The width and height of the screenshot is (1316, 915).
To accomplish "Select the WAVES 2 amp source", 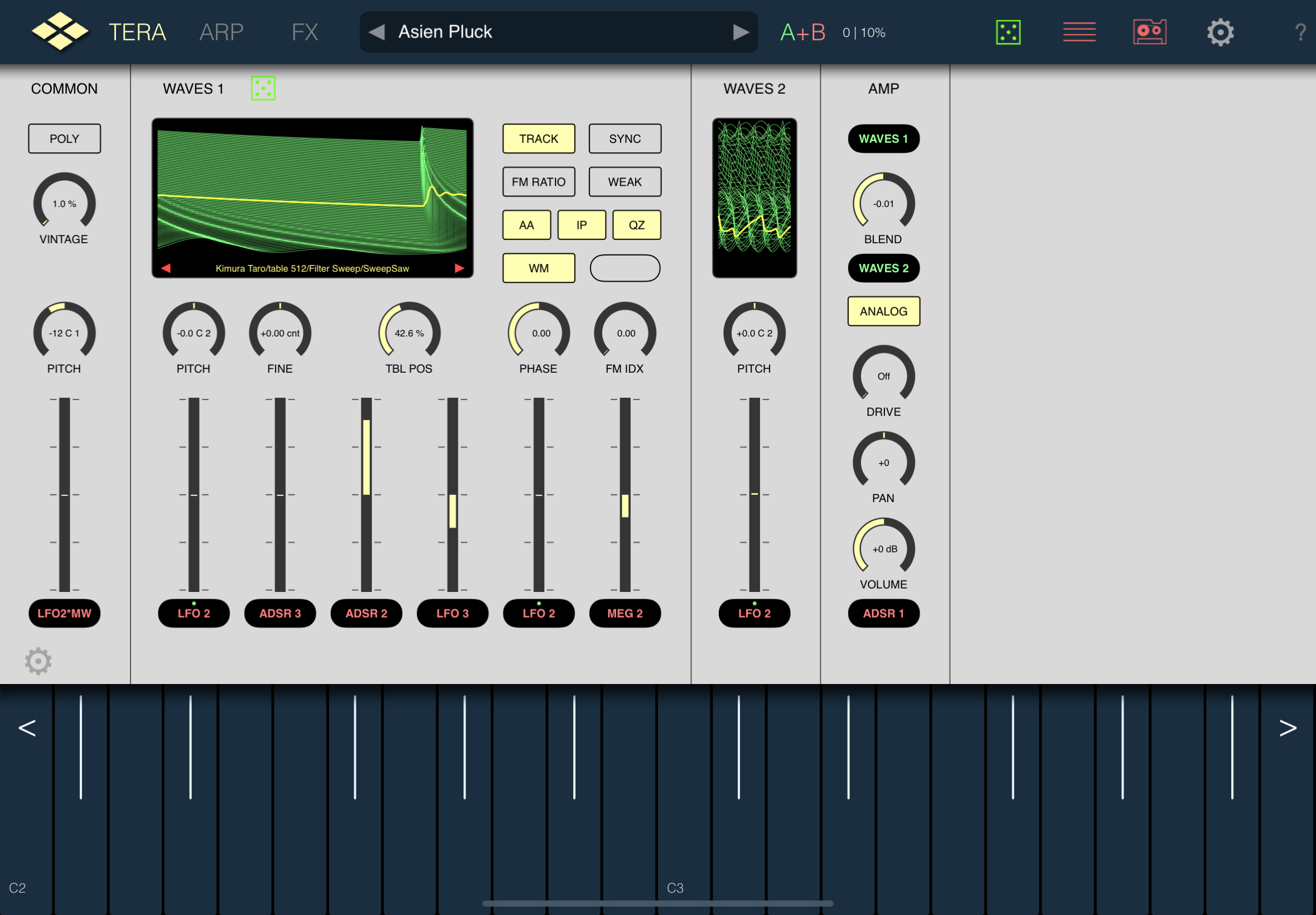I will point(883,268).
